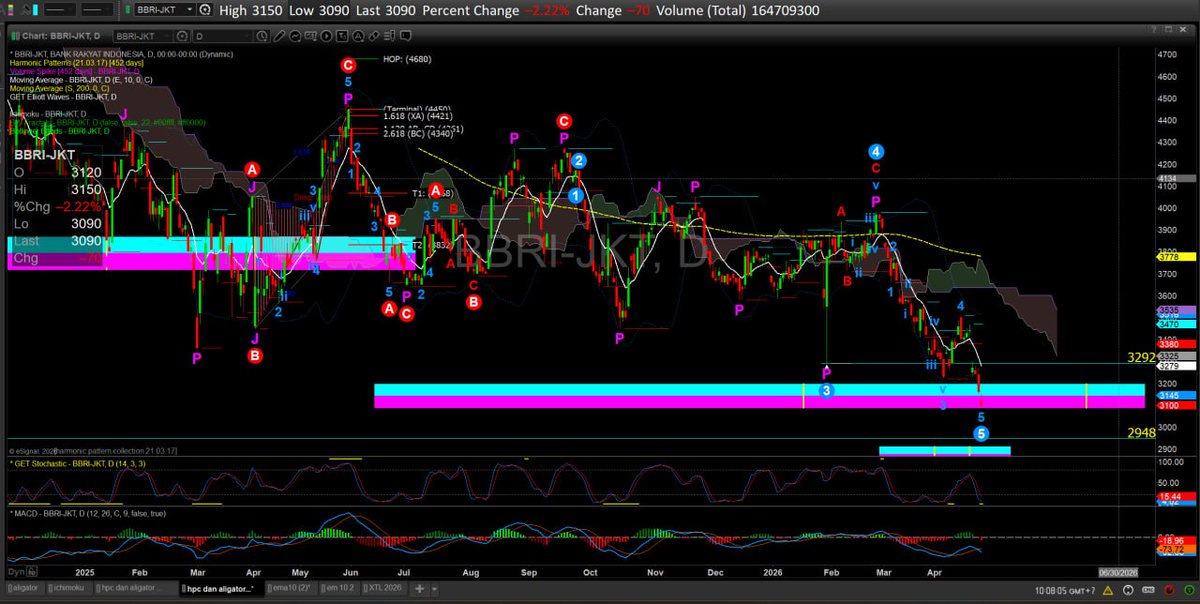Click the play replay icon
Viewport: 1200px width, 604px height.
tap(326, 36)
